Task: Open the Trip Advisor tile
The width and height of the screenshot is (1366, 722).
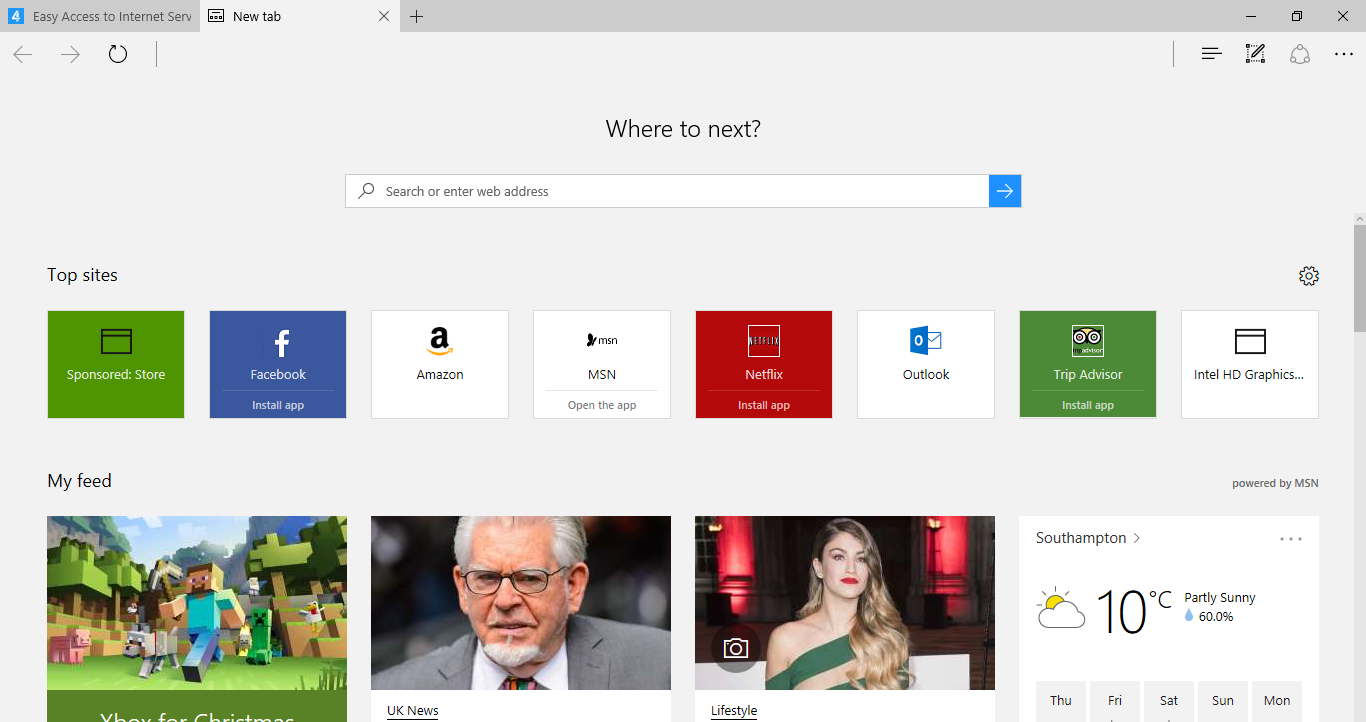Action: click(x=1088, y=351)
